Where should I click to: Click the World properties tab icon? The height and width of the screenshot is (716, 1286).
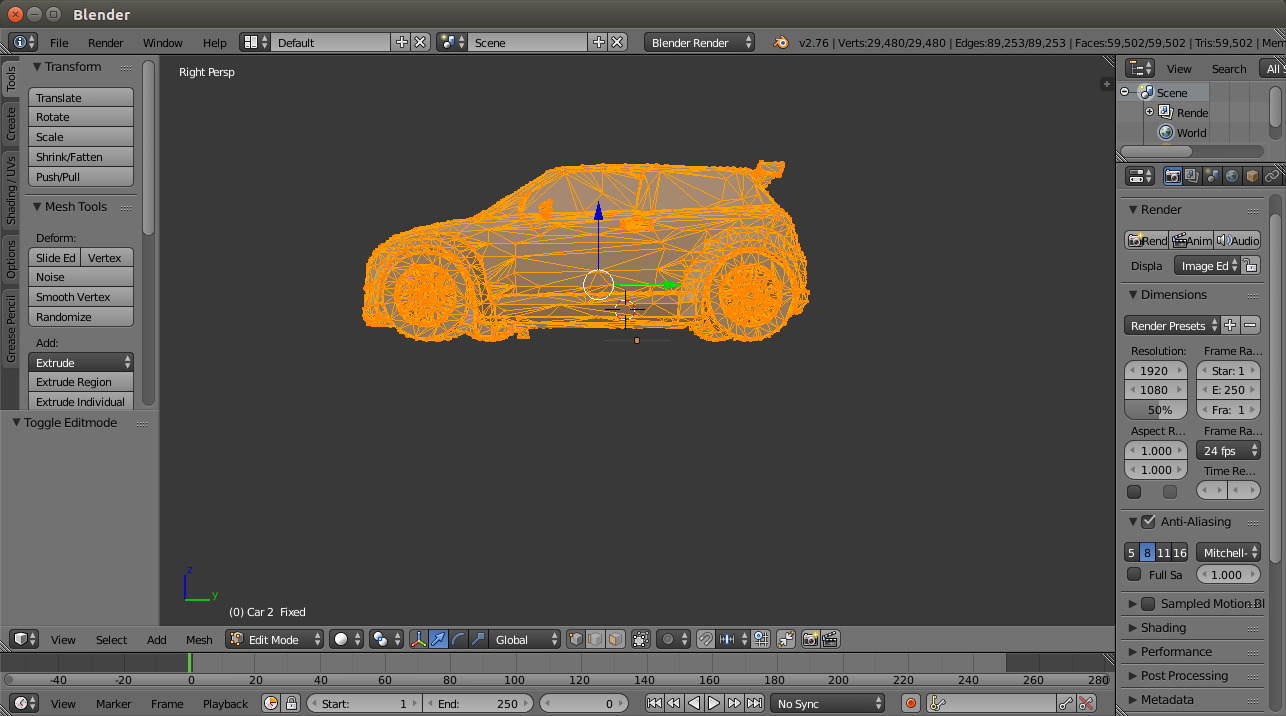coord(1232,176)
